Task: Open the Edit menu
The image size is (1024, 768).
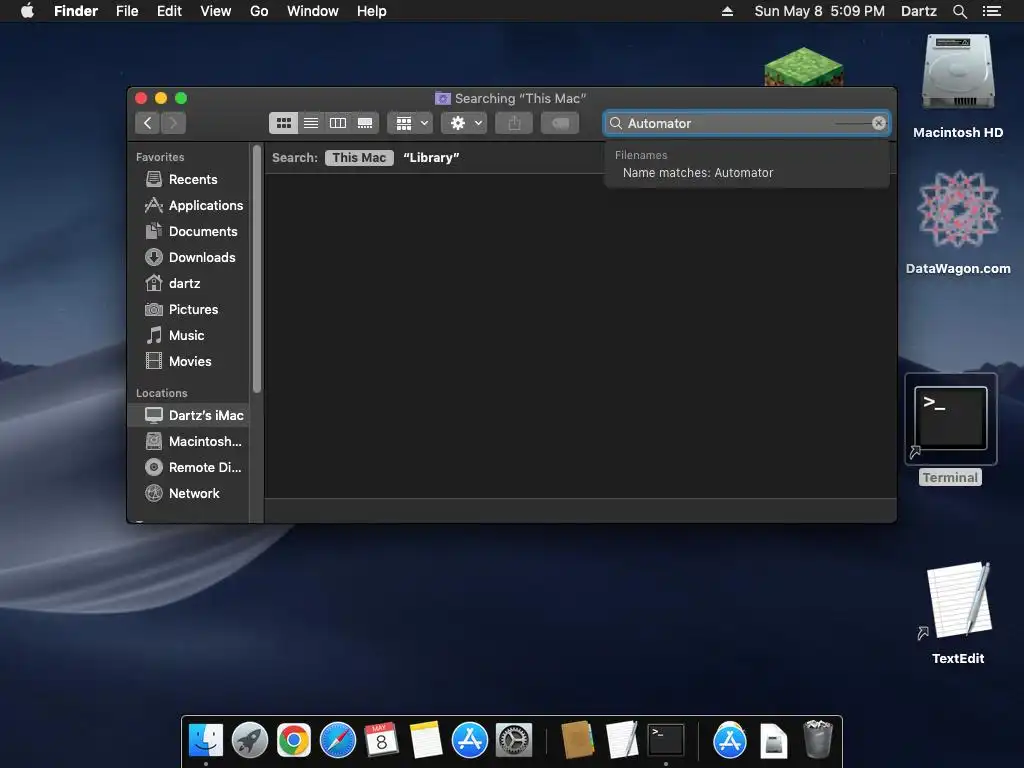Action: (169, 11)
